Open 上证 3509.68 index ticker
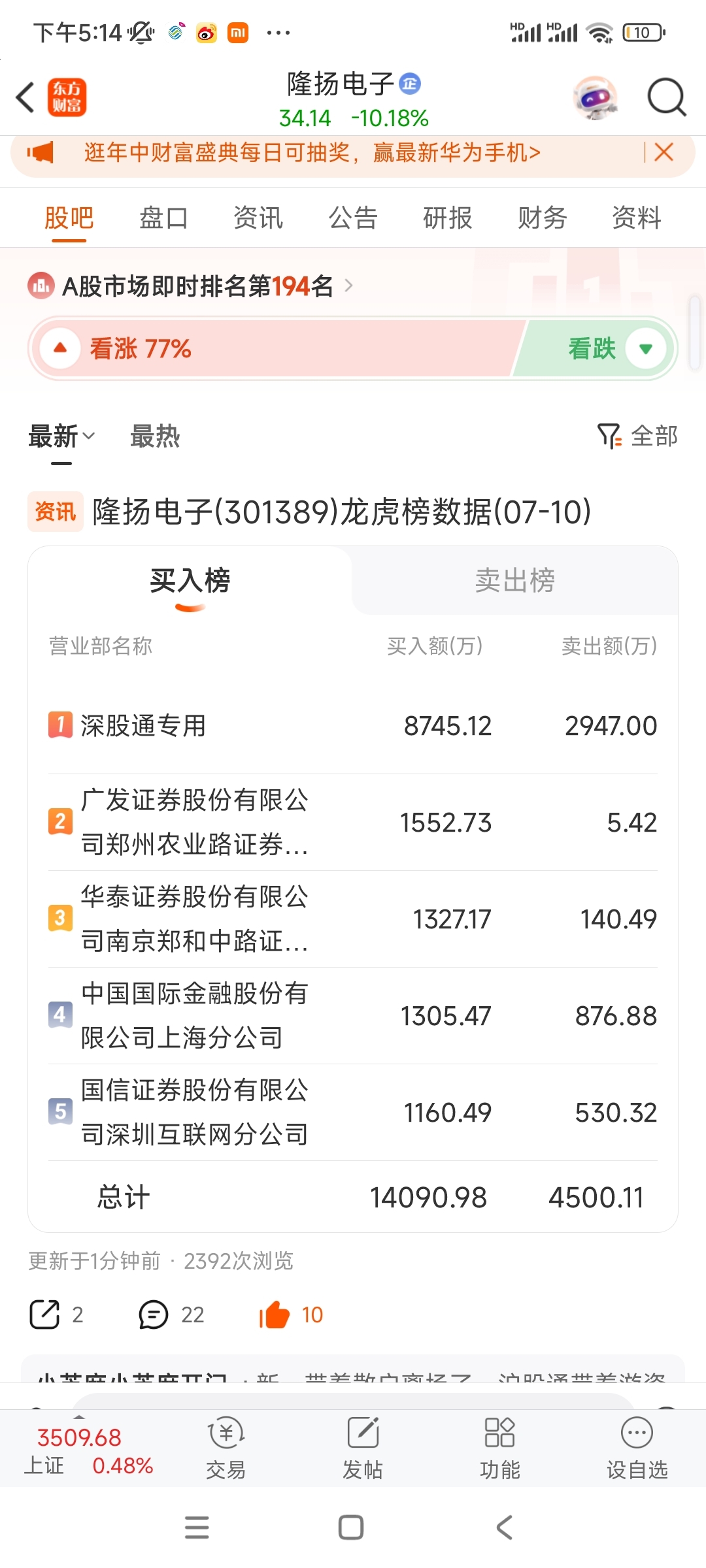 click(x=88, y=1450)
